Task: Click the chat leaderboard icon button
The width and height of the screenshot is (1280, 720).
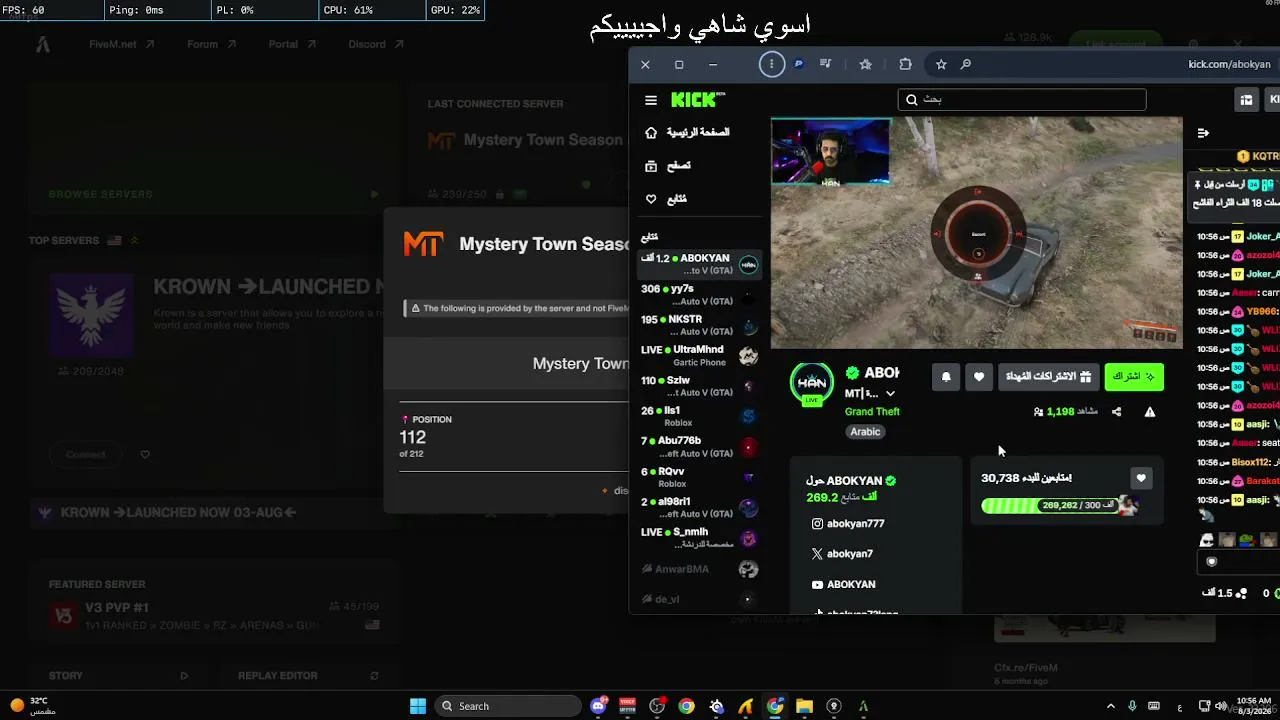Action: click(1246, 100)
